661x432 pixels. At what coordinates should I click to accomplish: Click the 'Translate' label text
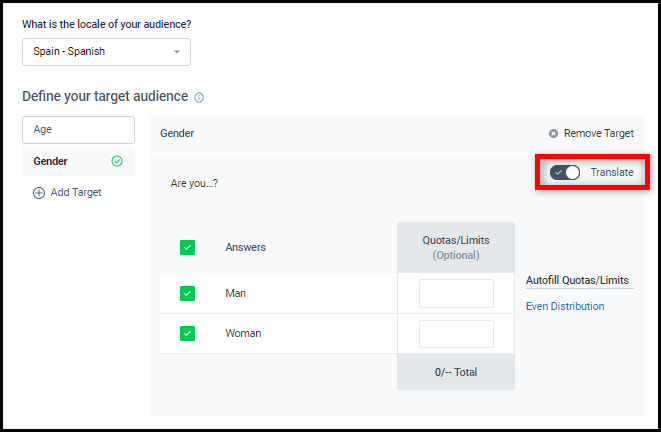click(612, 172)
